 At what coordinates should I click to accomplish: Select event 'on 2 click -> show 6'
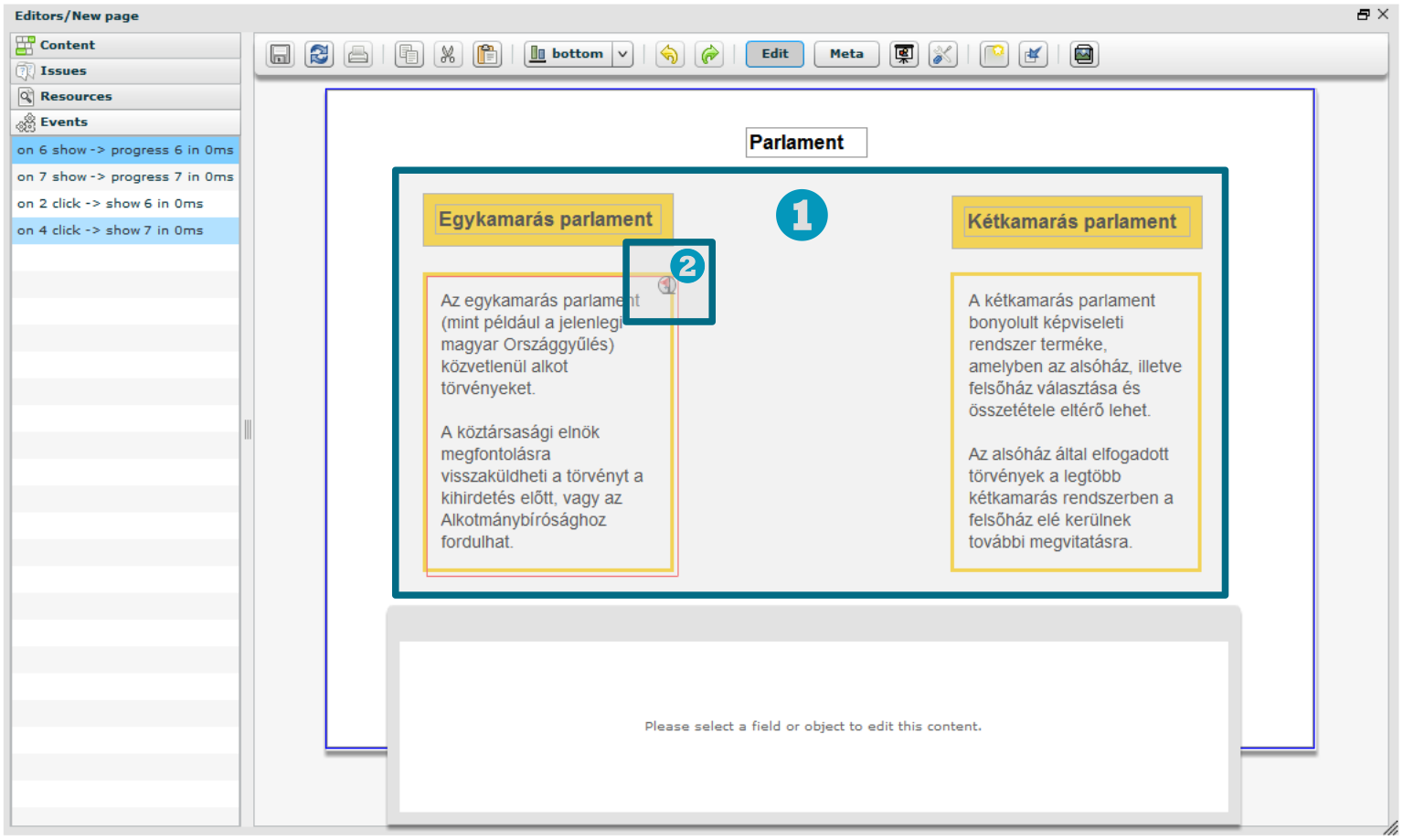tap(111, 204)
